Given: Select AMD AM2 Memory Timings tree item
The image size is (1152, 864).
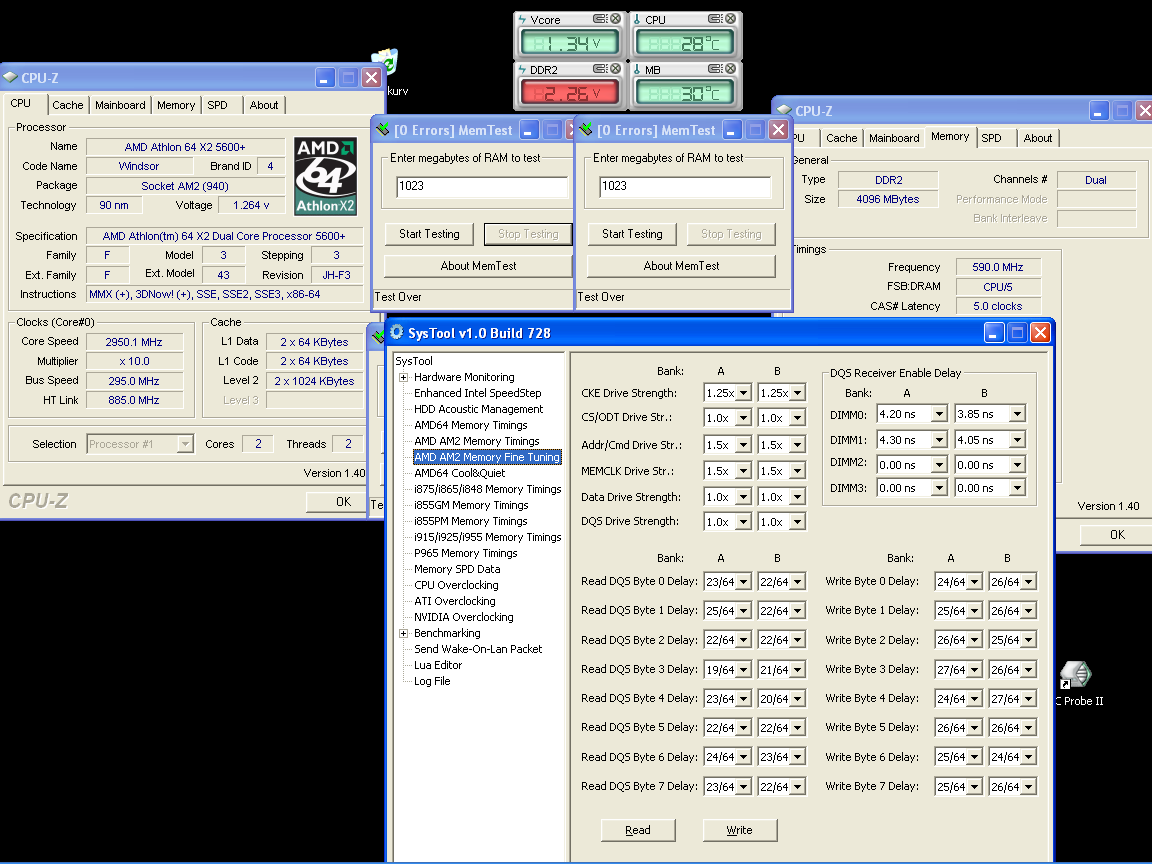Looking at the screenshot, I should point(477,441).
